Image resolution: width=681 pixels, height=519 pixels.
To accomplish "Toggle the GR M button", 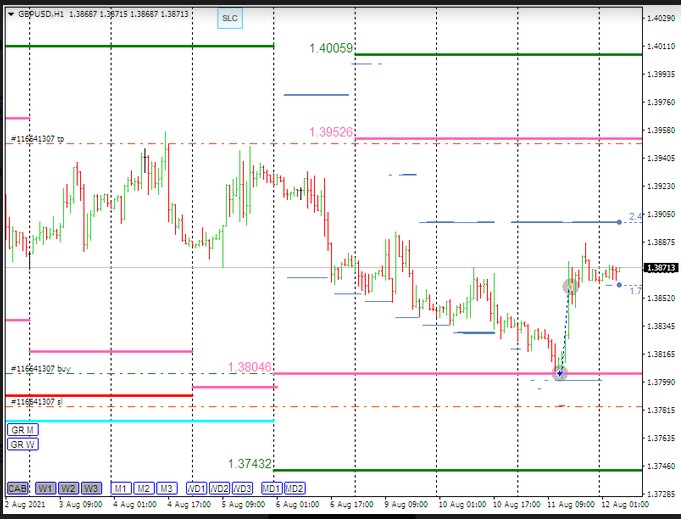I will (22, 429).
